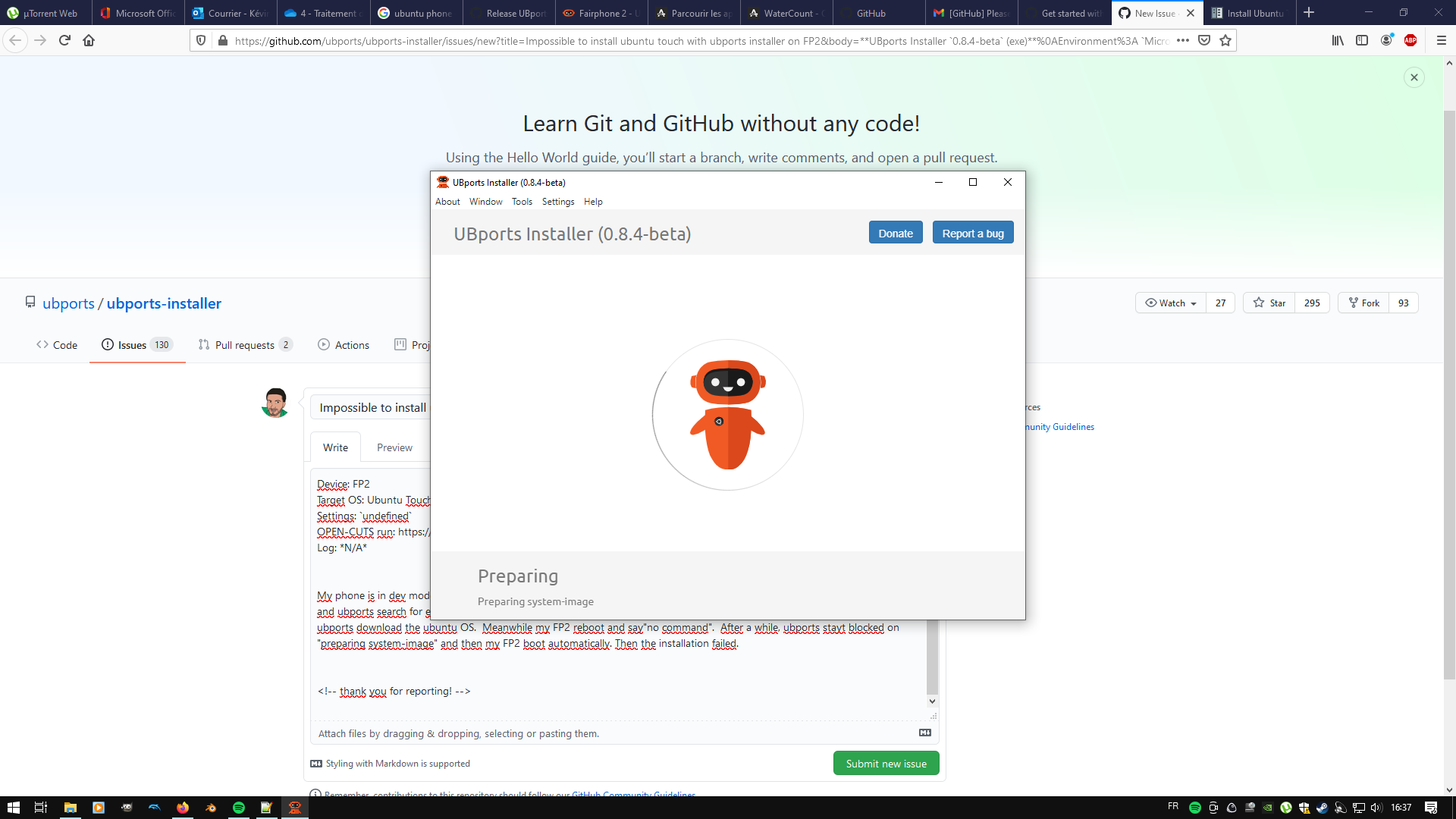The width and height of the screenshot is (1456, 819).
Task: Click the Markdown support icon in comment box
Action: (x=924, y=732)
